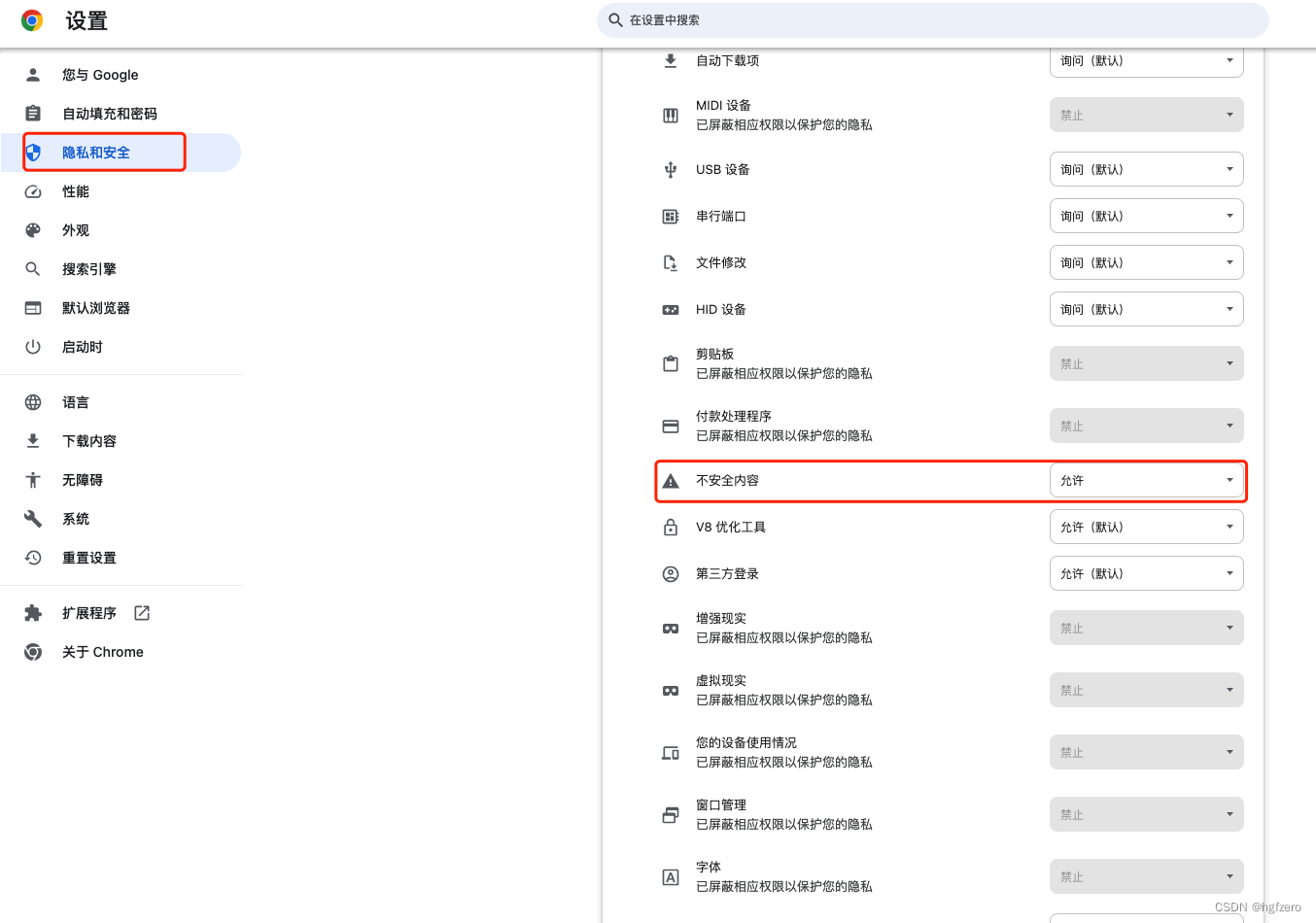Click the warning triangle icon for 不安全内容
This screenshot has height=923, width=1316.
pos(671,481)
